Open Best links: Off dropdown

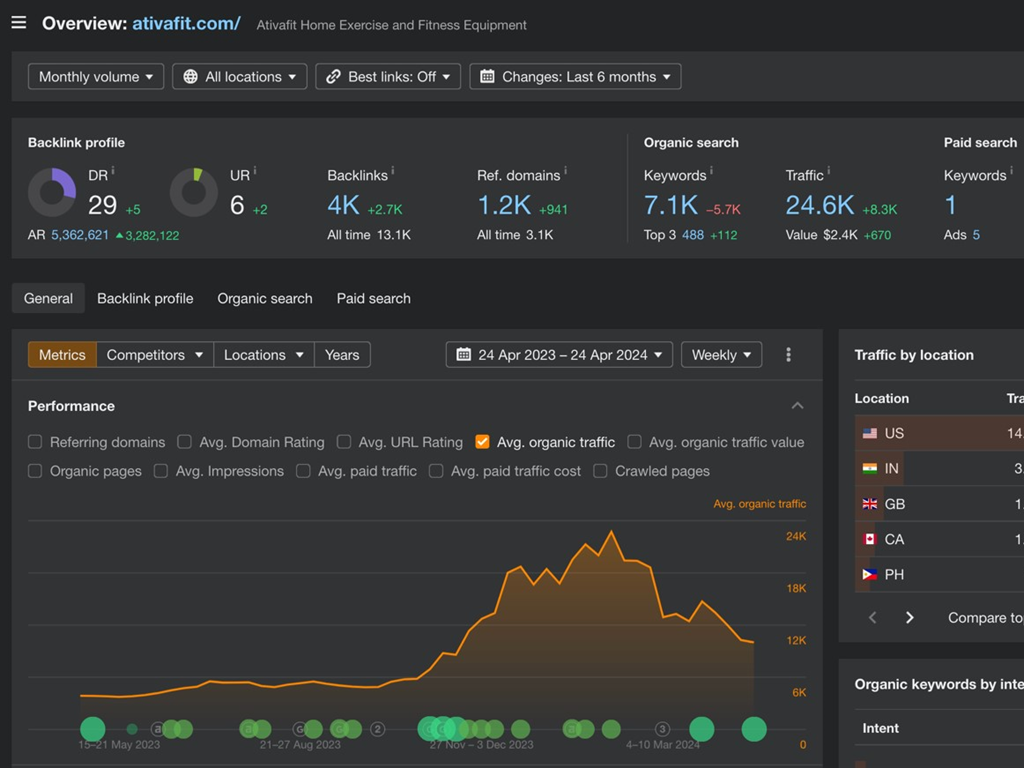388,76
